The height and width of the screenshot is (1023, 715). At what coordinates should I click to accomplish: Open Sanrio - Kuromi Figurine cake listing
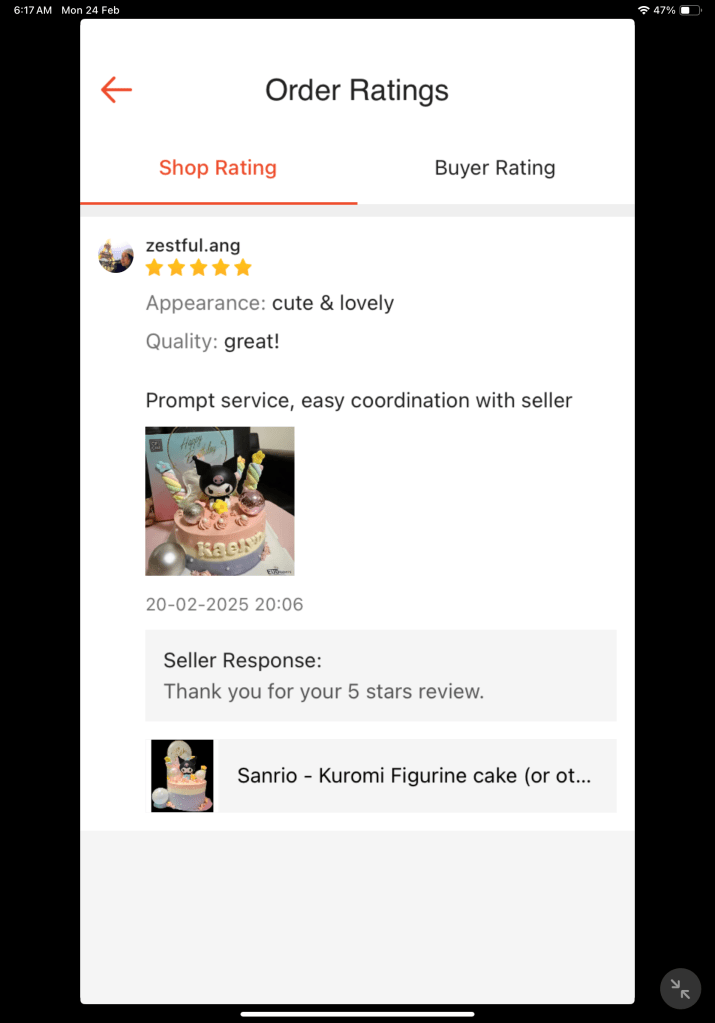coord(414,776)
